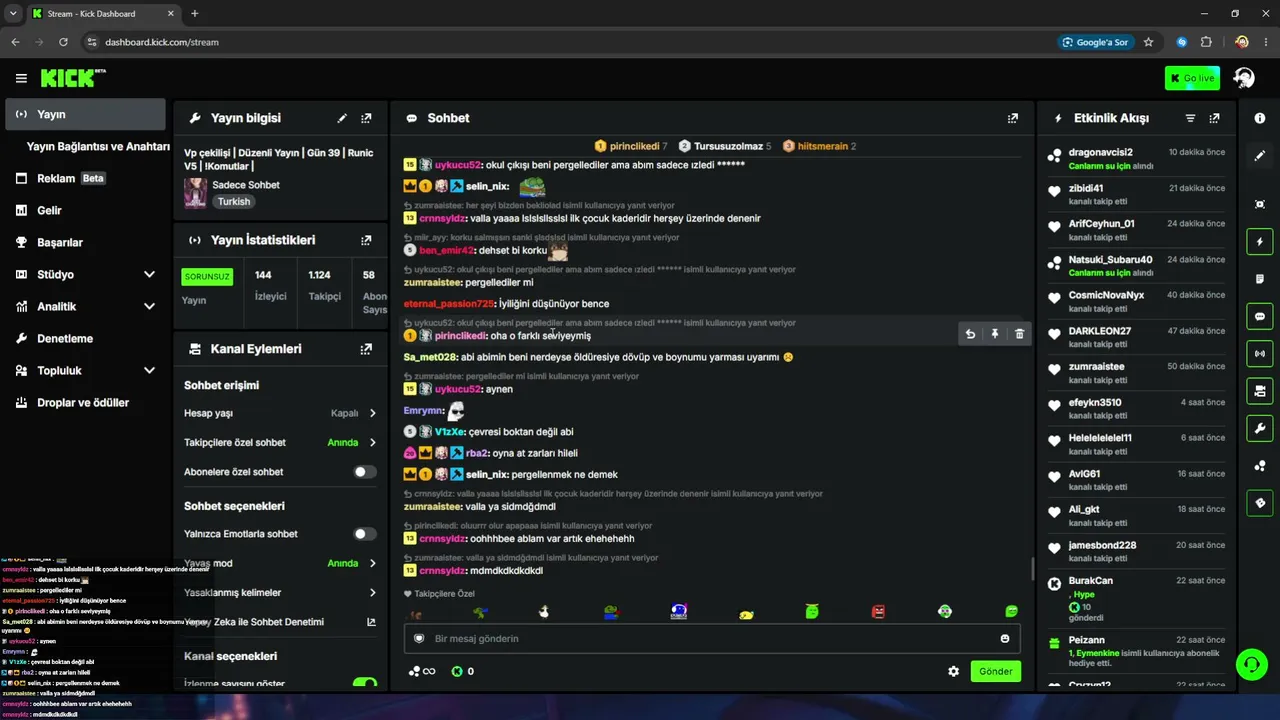Viewport: 1280px width, 720px height.
Task: Select Yayın in the sidebar
Action: click(x=86, y=114)
